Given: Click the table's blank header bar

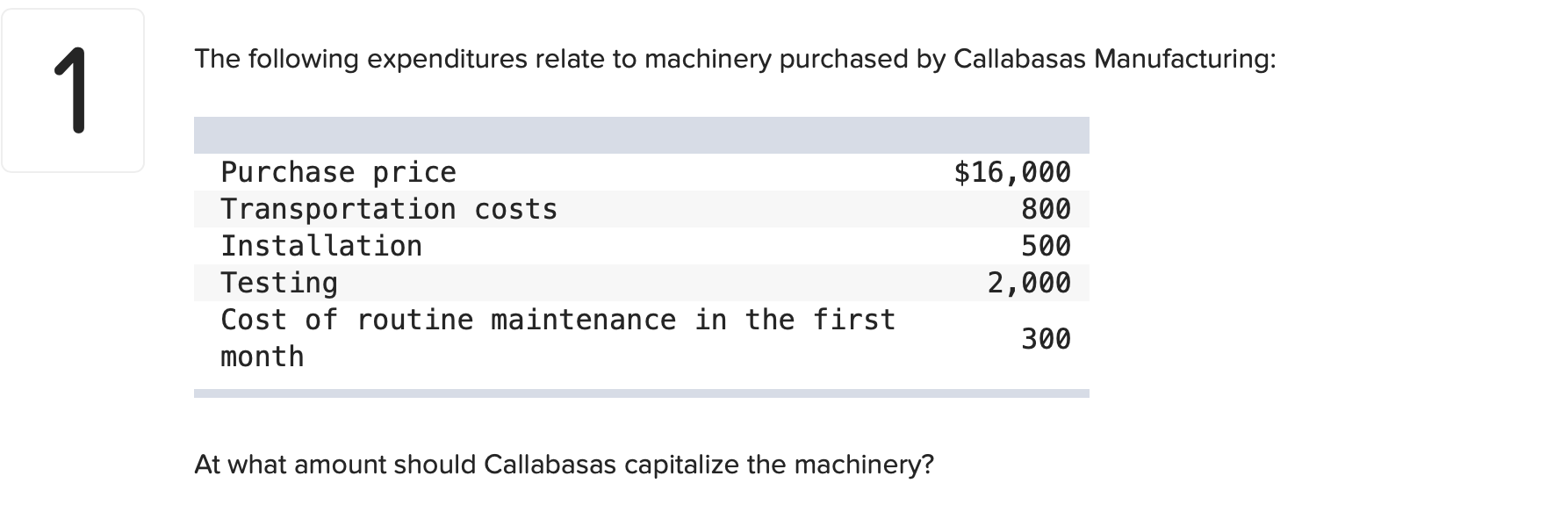Looking at the screenshot, I should pyautogui.click(x=642, y=135).
